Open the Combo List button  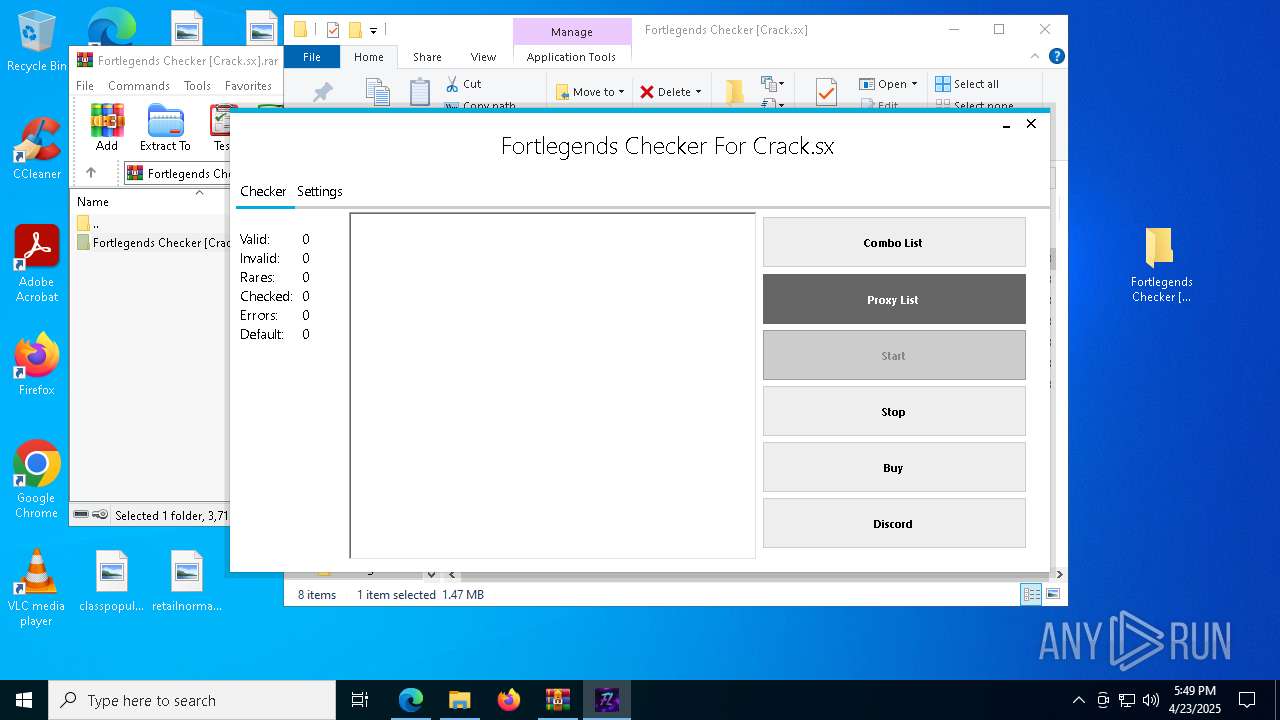[x=894, y=243]
